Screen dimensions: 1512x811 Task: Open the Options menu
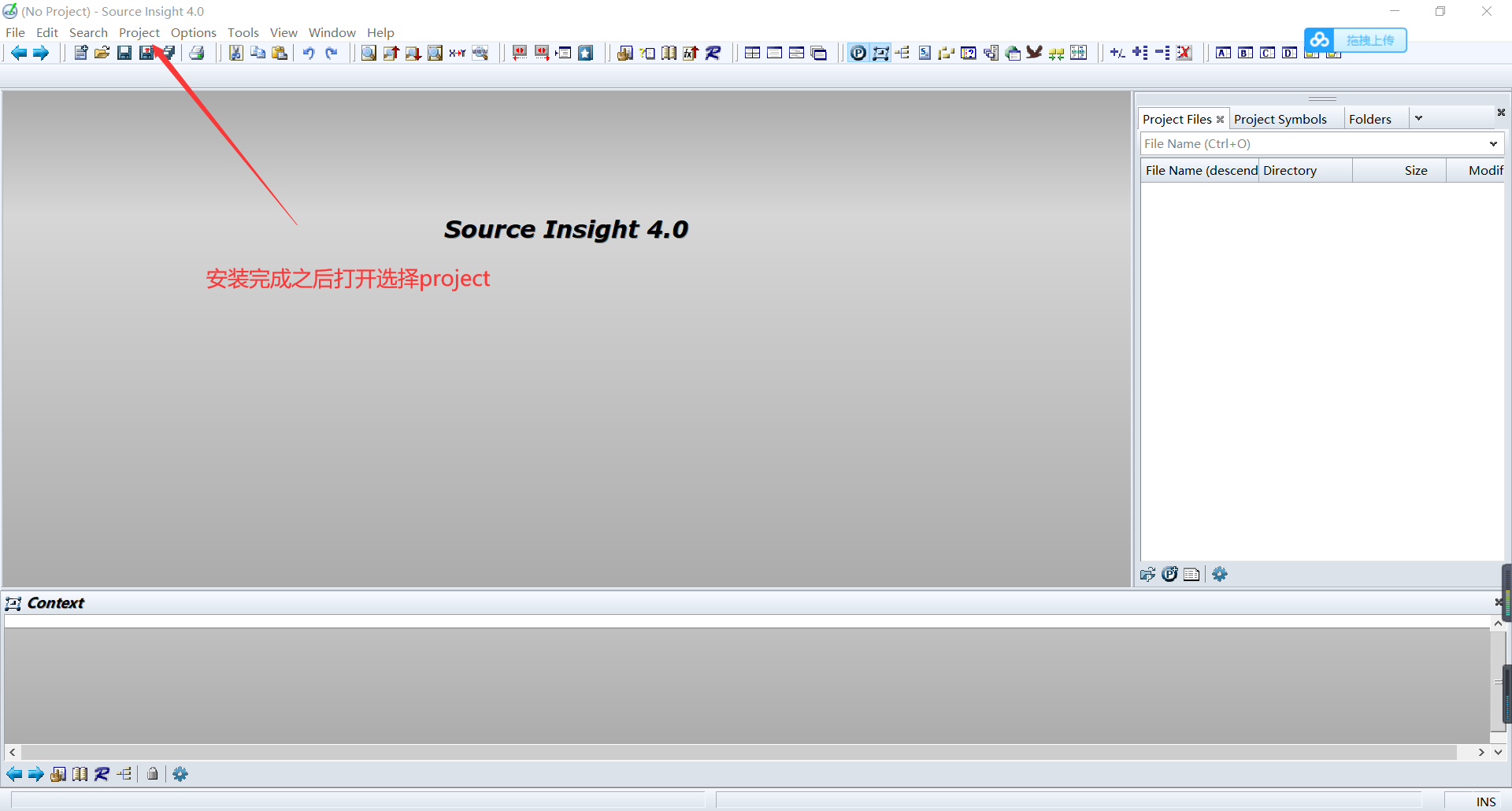(194, 32)
